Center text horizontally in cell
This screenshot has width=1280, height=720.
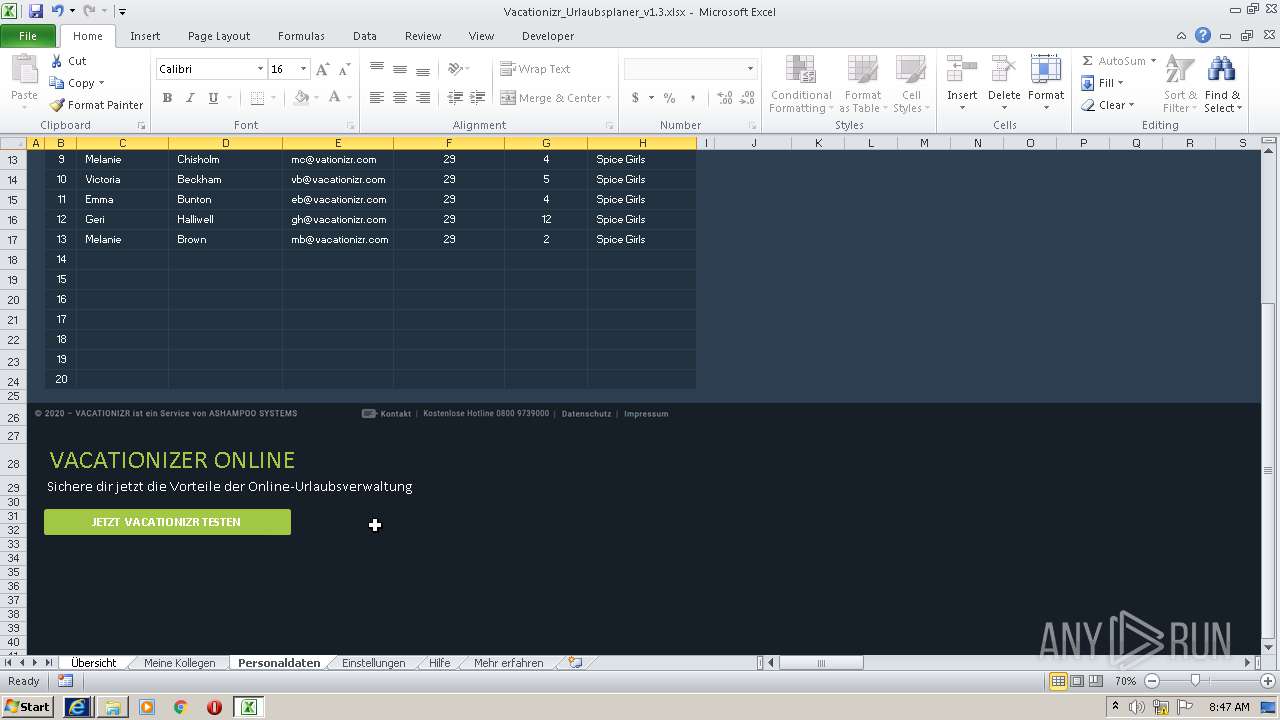coord(400,98)
